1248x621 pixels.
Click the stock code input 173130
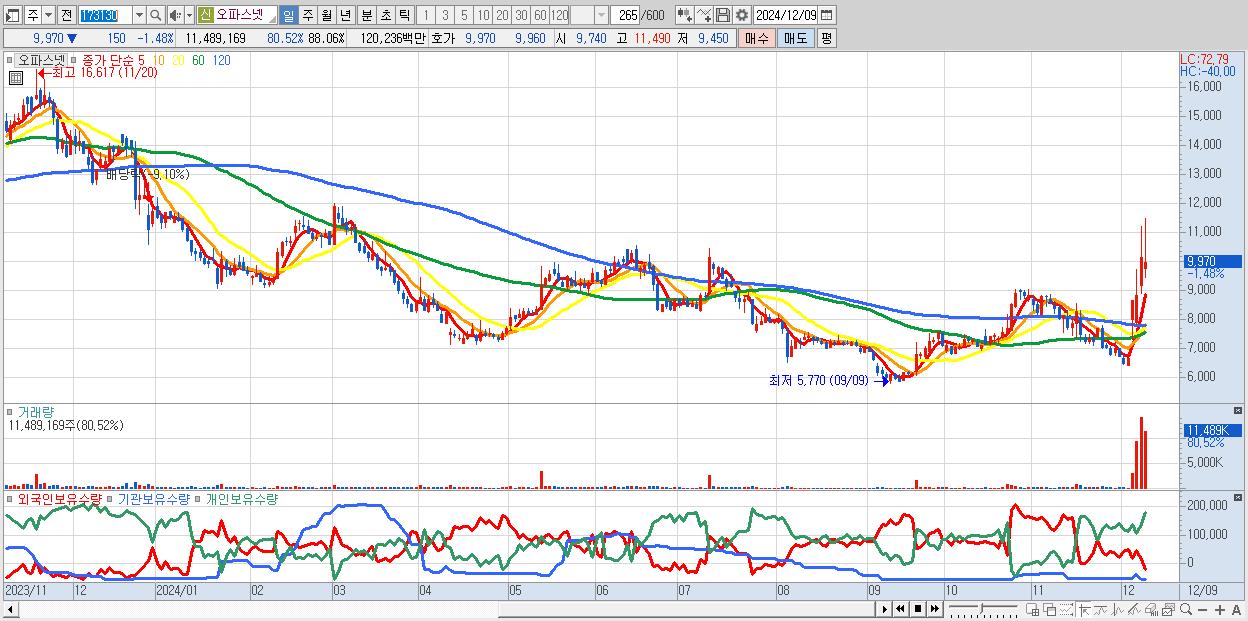[105, 15]
